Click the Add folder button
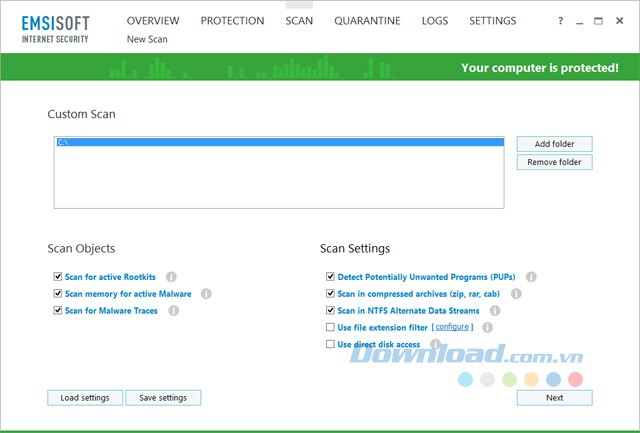Viewport: 640px width, 433px height. [x=554, y=144]
